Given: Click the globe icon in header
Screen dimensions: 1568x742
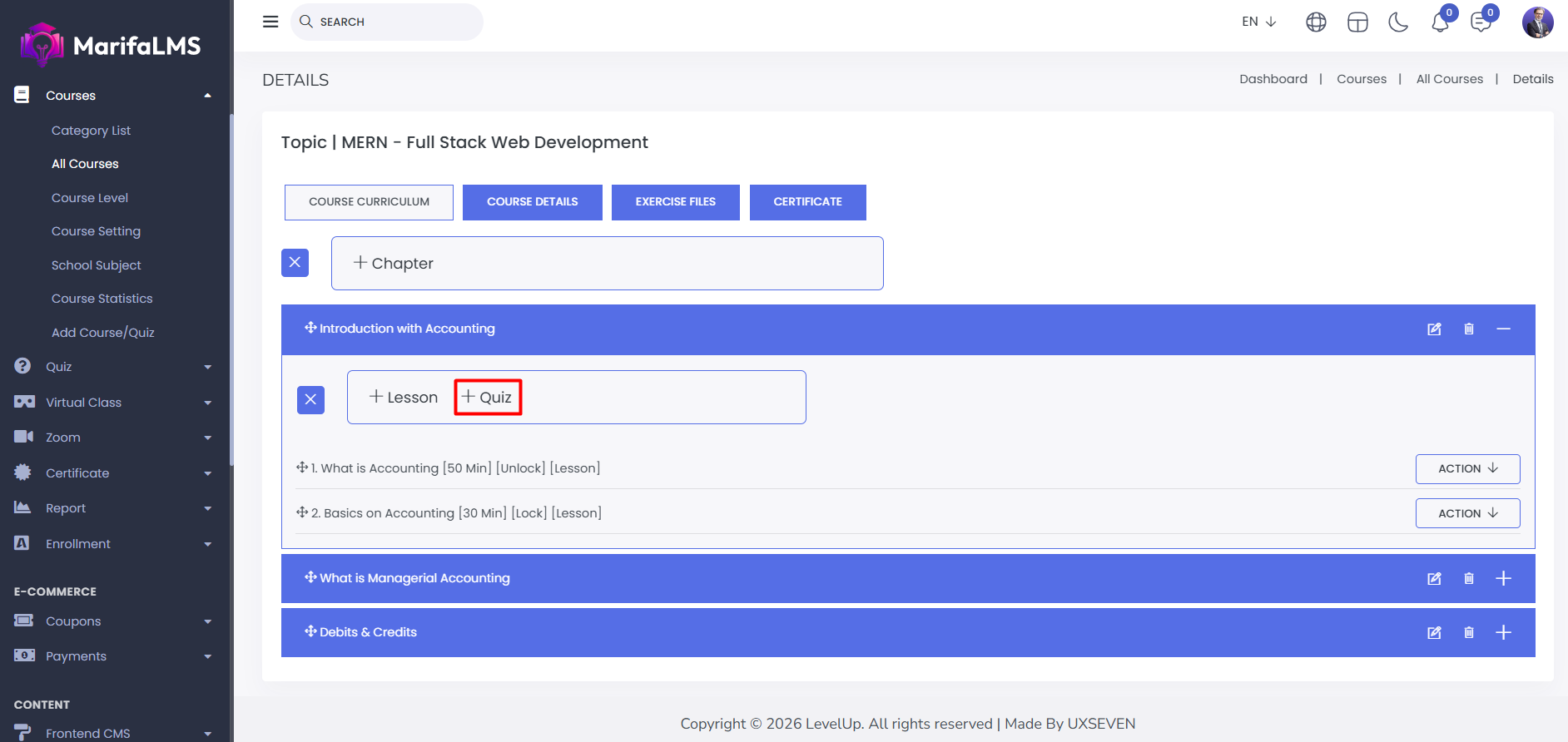Looking at the screenshot, I should (1316, 22).
